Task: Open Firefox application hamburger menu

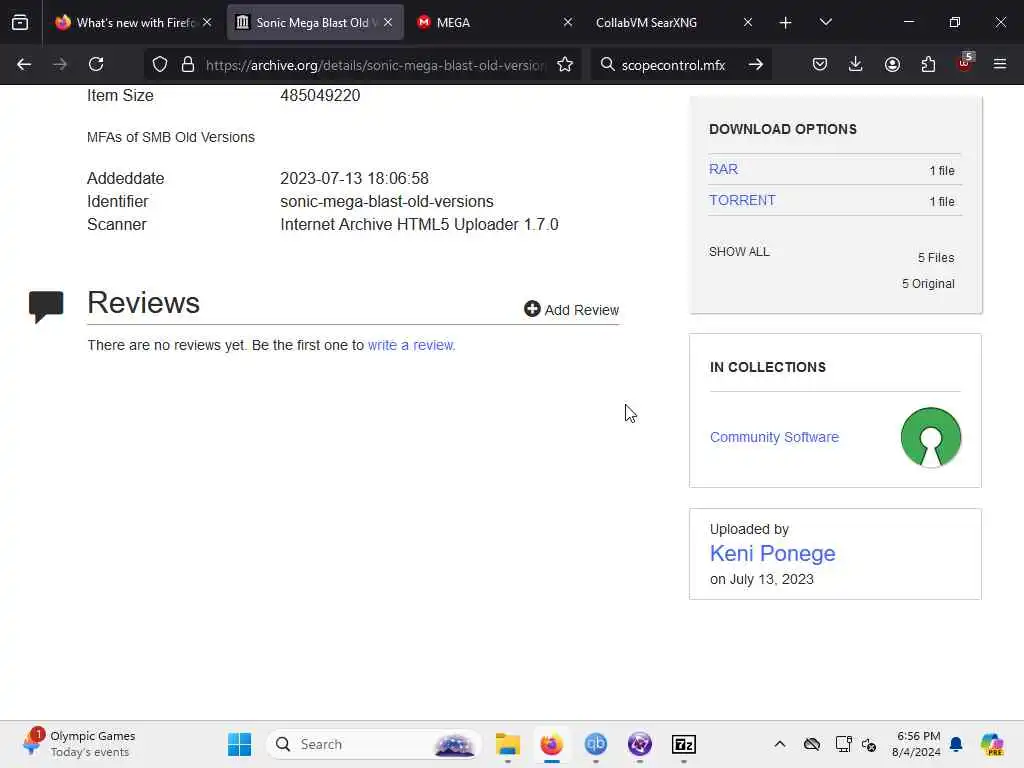Action: [1000, 64]
